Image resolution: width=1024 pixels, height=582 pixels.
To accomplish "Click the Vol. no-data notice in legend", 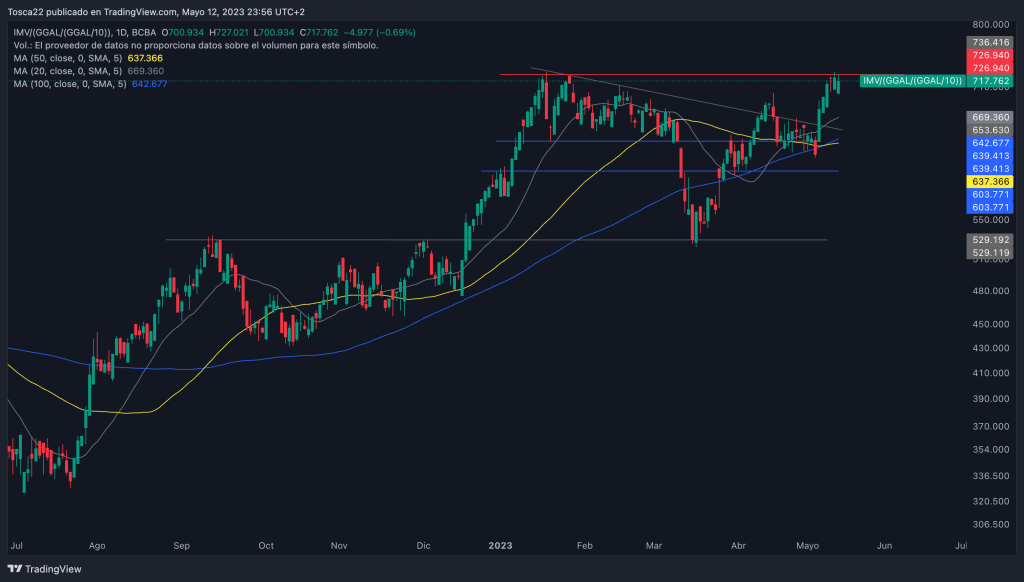I will [195, 46].
